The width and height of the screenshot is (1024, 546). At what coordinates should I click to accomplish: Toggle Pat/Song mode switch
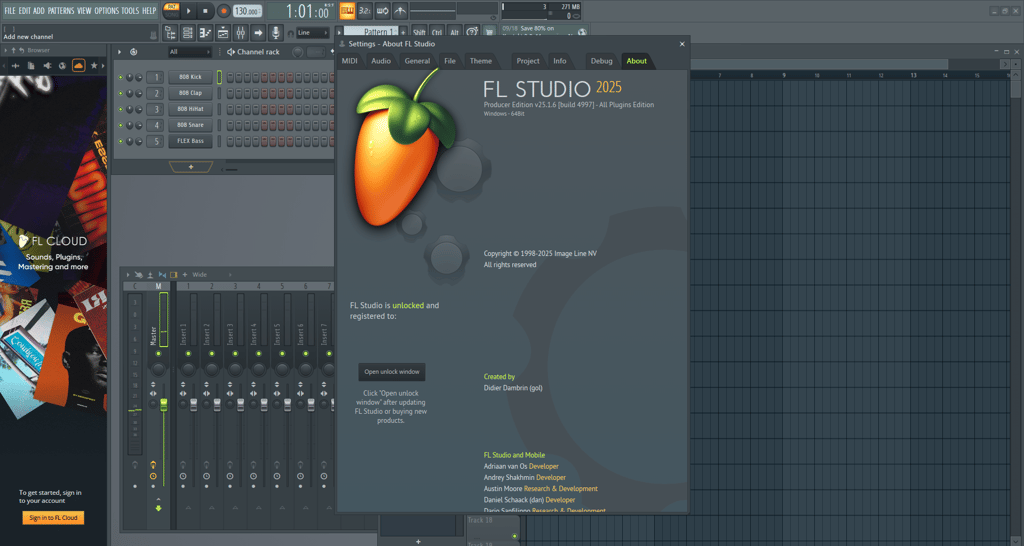171,10
